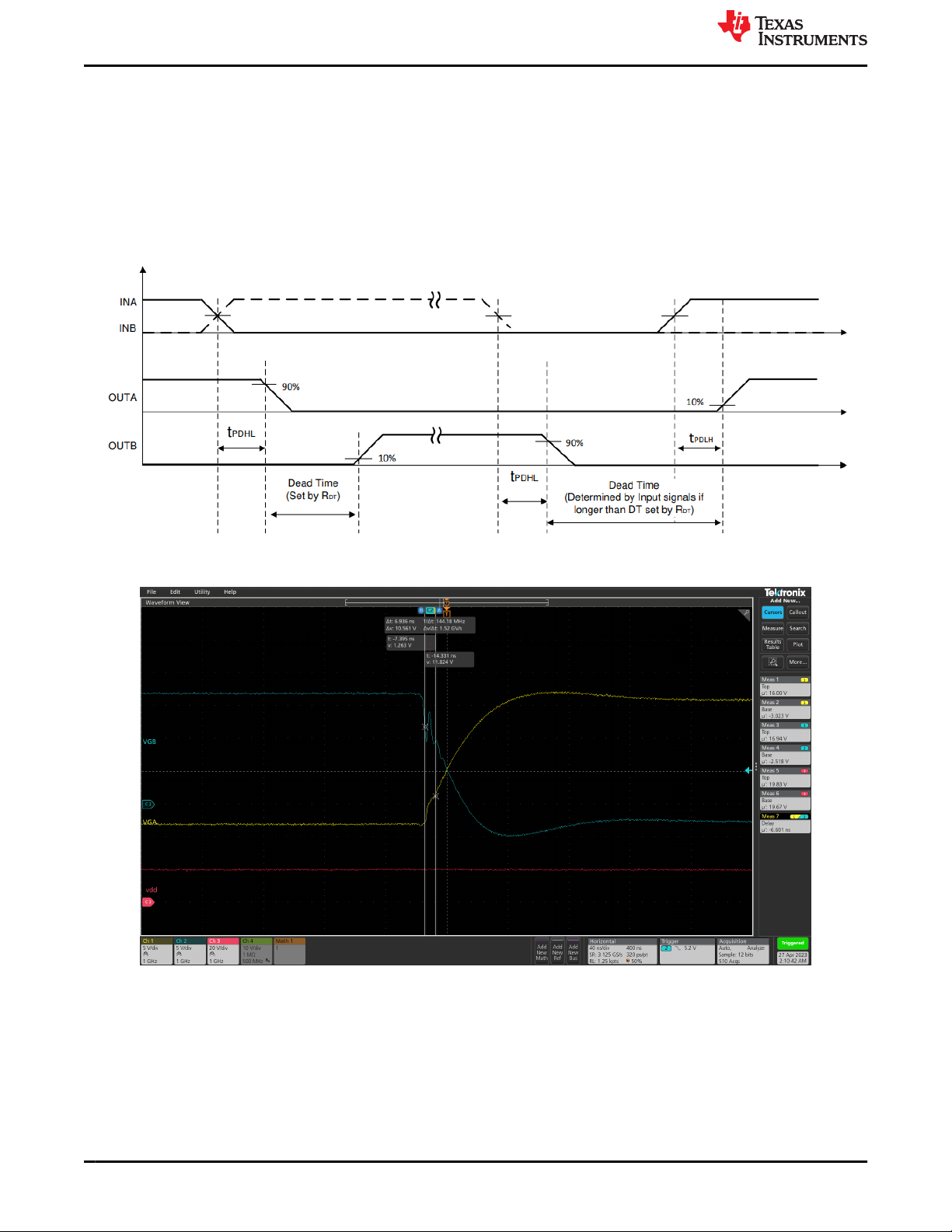Click the Search button

pos(798,628)
